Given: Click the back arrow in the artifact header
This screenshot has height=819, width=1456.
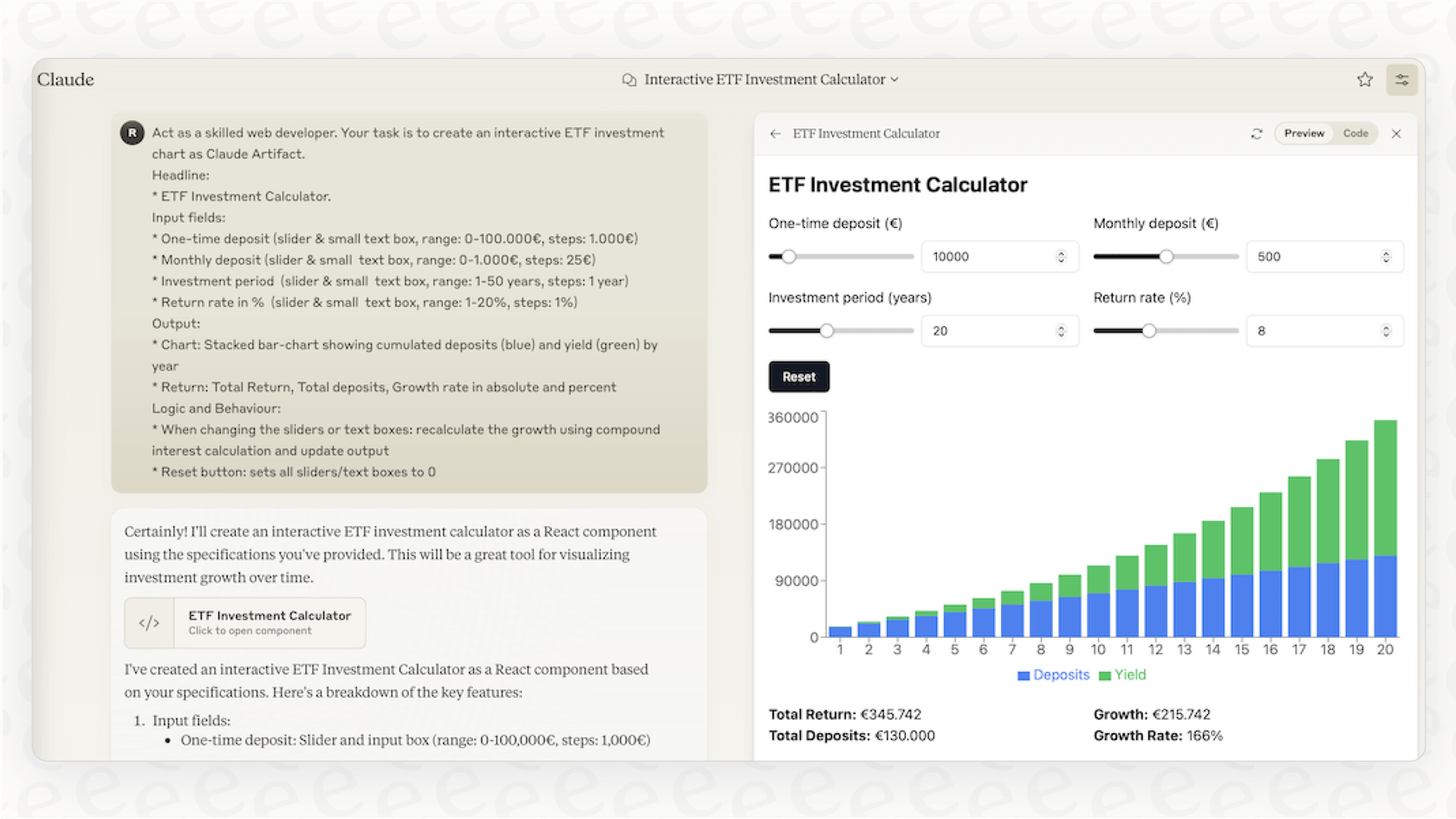Looking at the screenshot, I should (x=776, y=133).
